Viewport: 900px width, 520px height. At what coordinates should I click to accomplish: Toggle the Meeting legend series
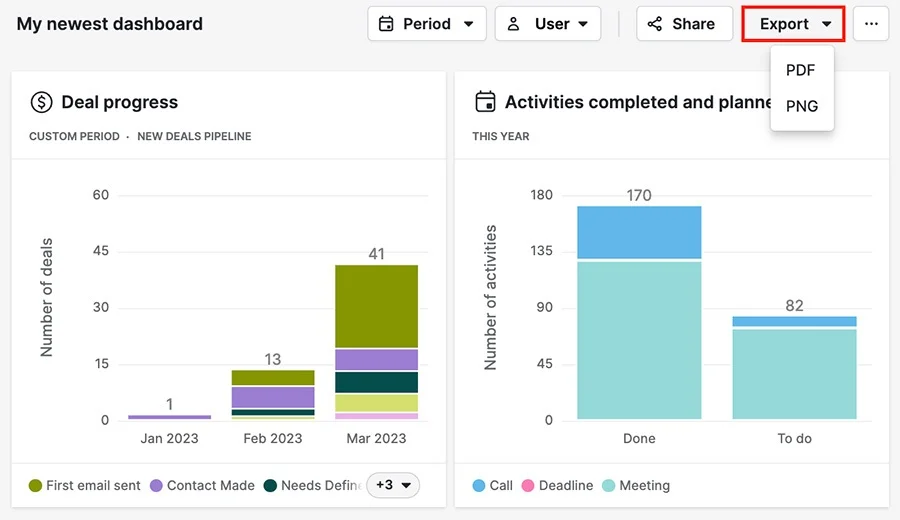point(636,486)
